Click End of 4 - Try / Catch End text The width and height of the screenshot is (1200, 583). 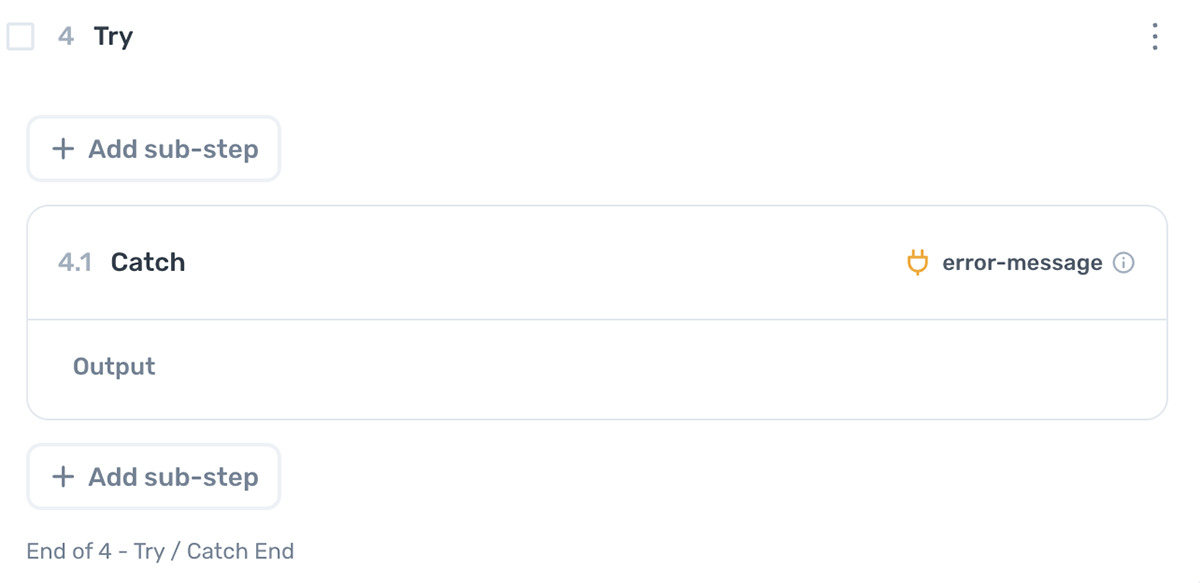[161, 551]
